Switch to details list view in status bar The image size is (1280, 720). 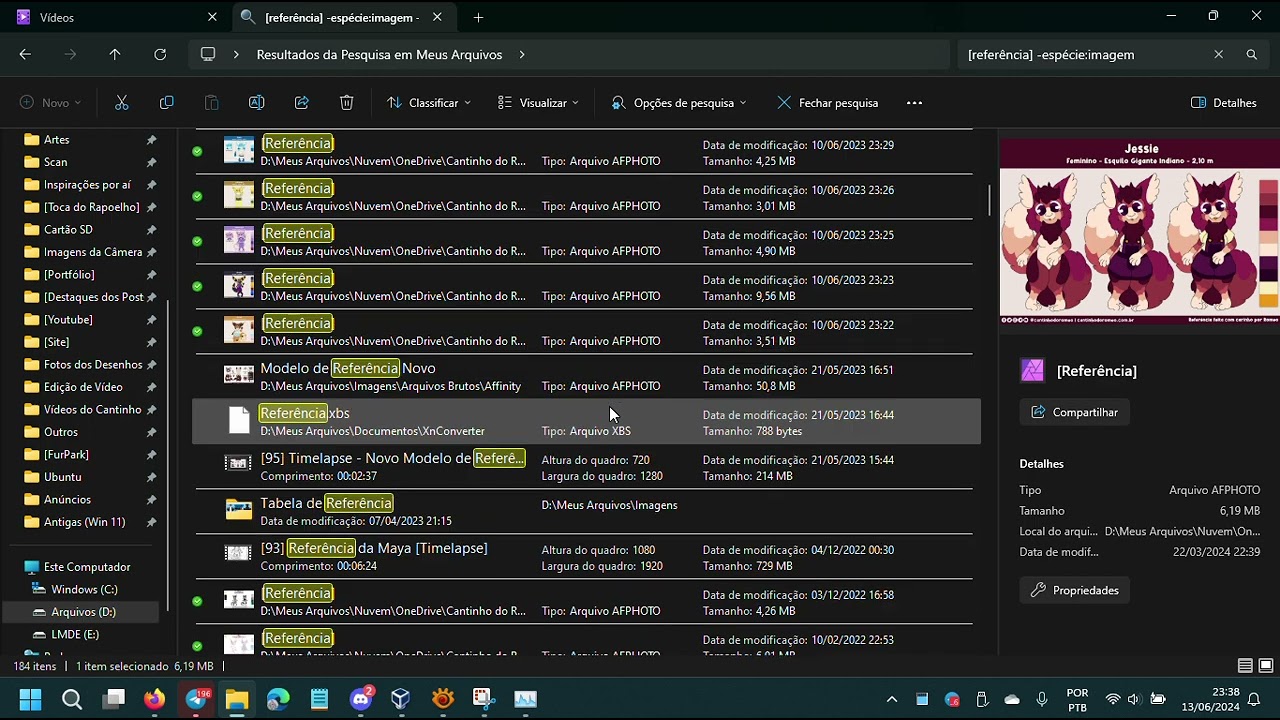click(1245, 666)
